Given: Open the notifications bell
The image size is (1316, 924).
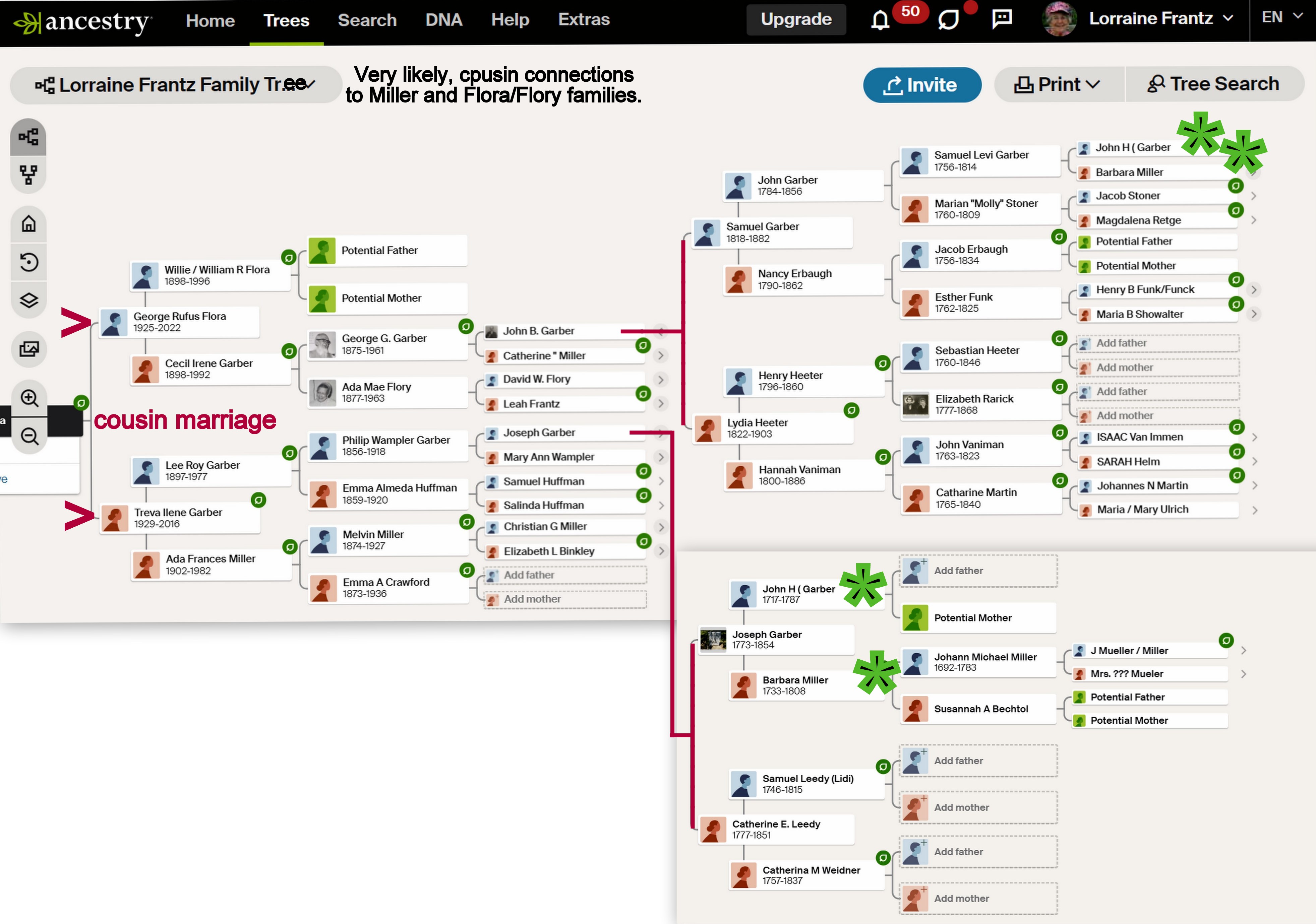Looking at the screenshot, I should (x=880, y=20).
